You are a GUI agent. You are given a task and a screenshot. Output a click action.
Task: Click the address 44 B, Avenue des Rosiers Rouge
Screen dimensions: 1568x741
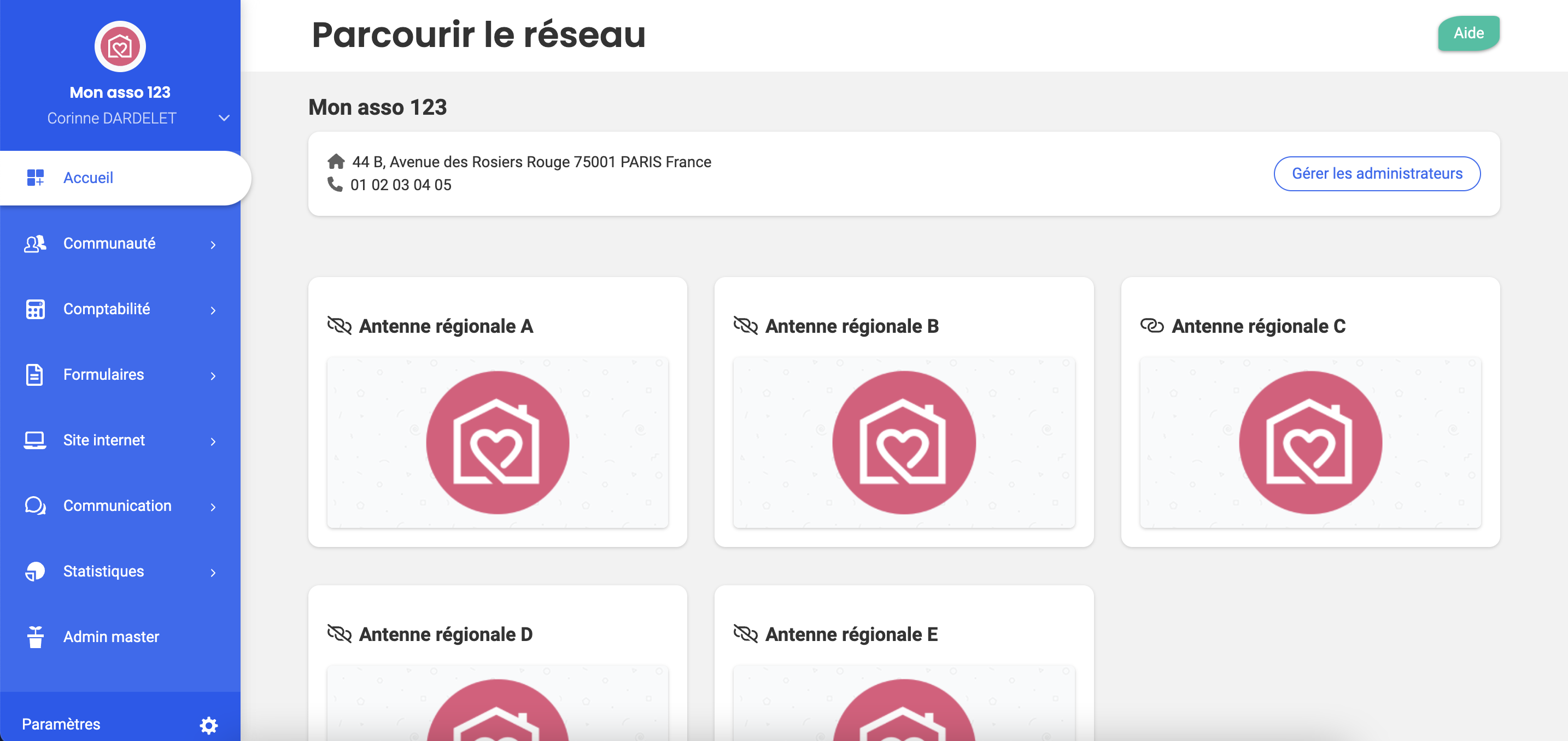coord(531,162)
